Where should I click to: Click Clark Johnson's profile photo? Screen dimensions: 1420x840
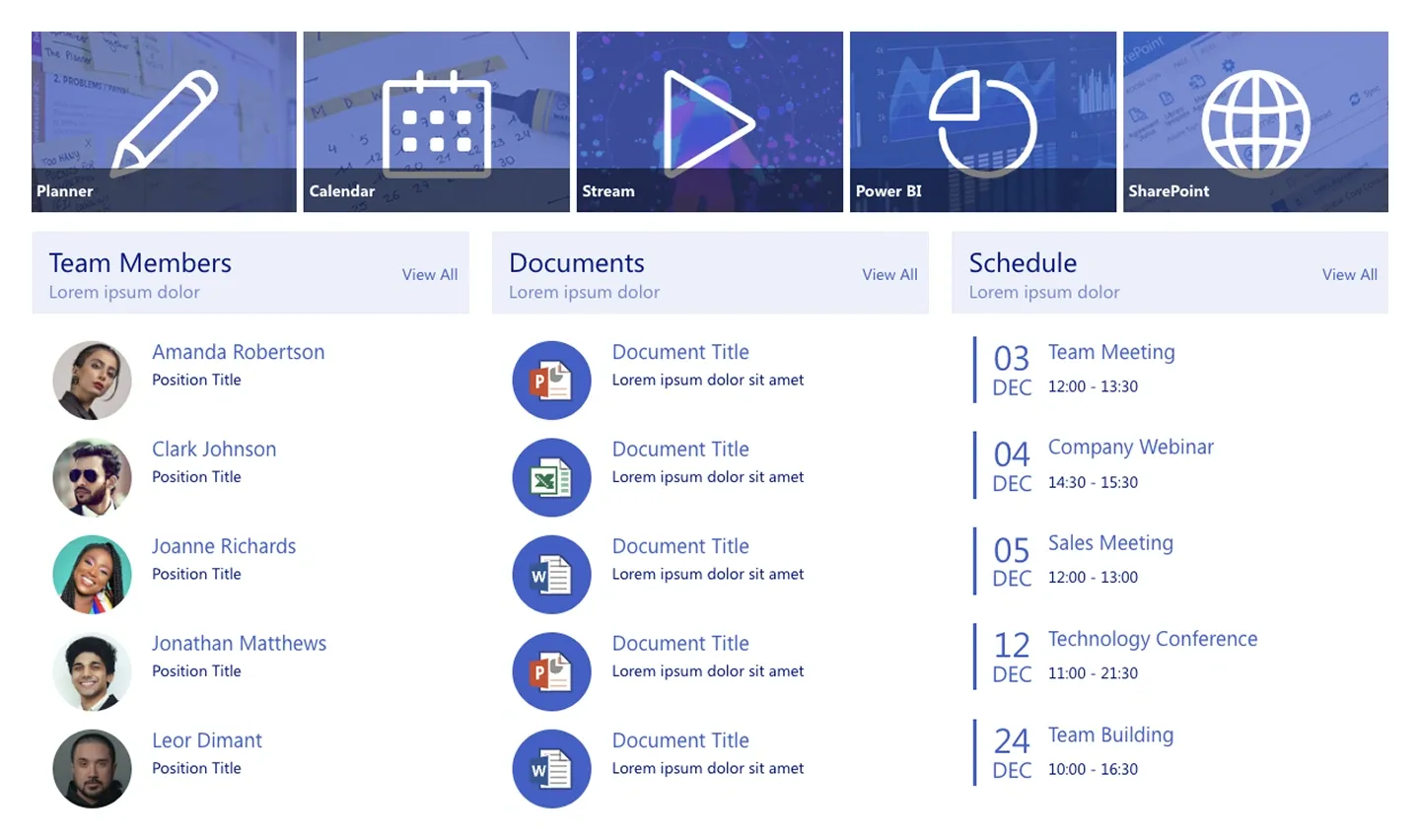pos(92,478)
